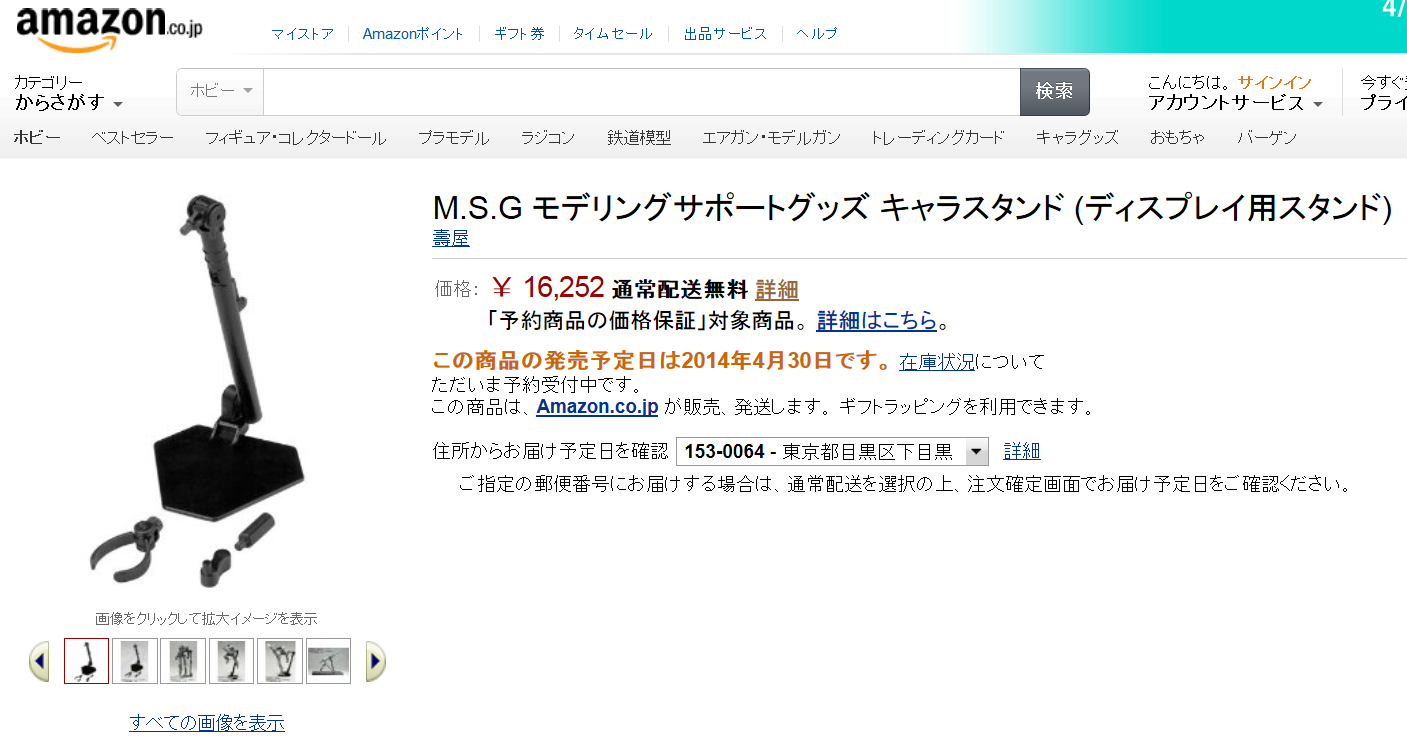Open the すべての画像を表示 link
The image size is (1407, 753).
pyautogui.click(x=206, y=722)
